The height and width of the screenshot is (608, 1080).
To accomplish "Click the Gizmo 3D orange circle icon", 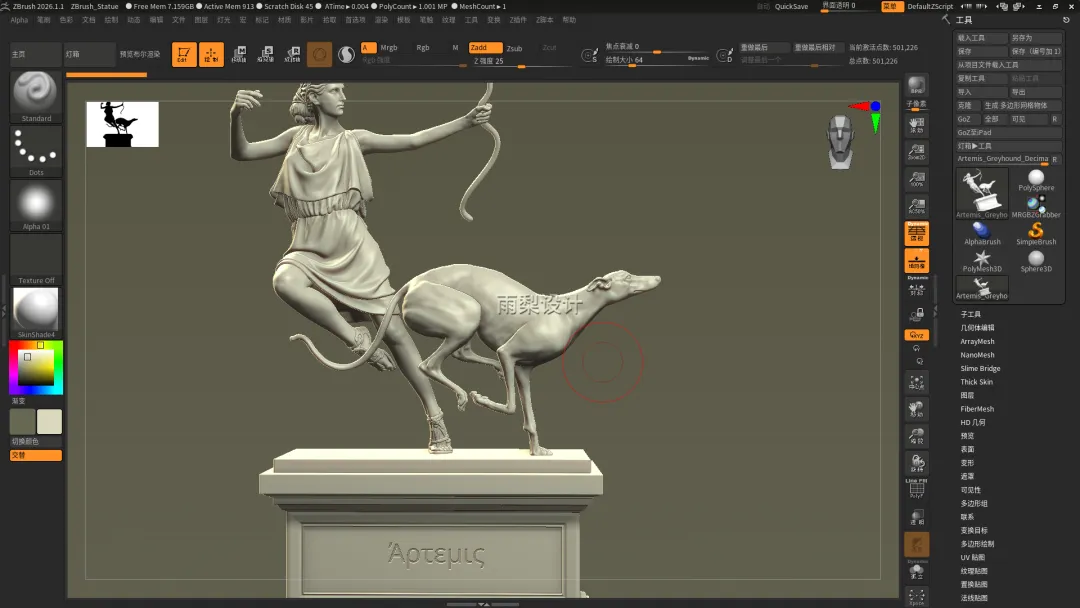I will tap(320, 54).
